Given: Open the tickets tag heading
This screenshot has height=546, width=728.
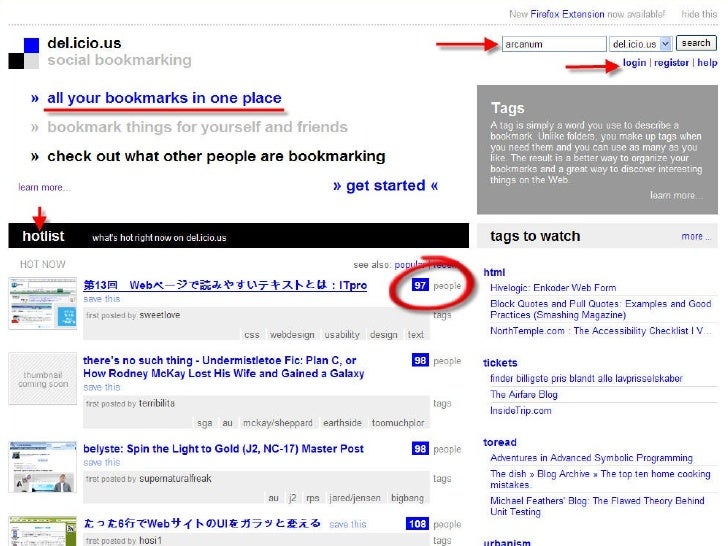Looking at the screenshot, I should click(500, 363).
